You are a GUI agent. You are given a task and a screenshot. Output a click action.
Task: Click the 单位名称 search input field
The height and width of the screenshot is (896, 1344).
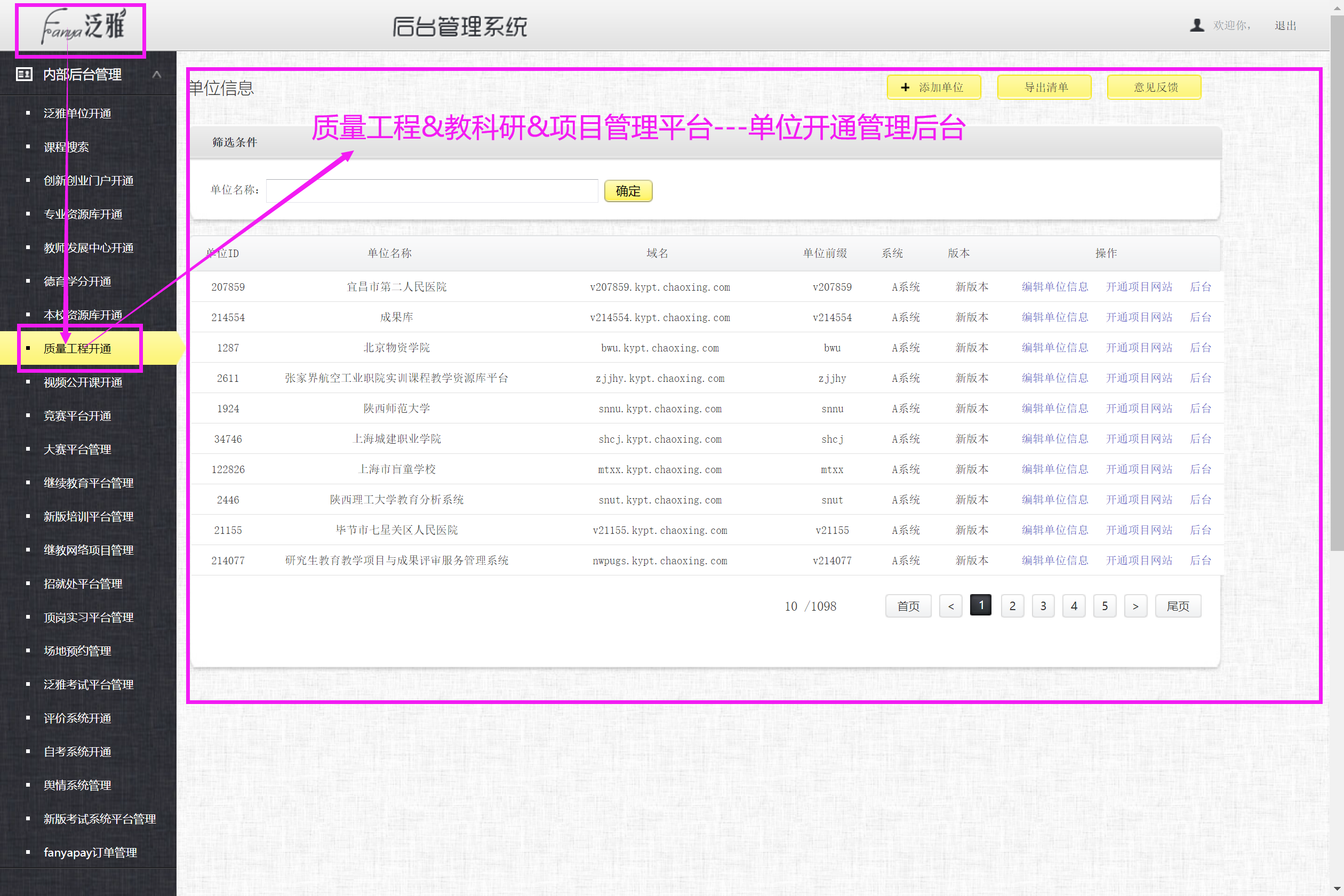pyautogui.click(x=432, y=190)
